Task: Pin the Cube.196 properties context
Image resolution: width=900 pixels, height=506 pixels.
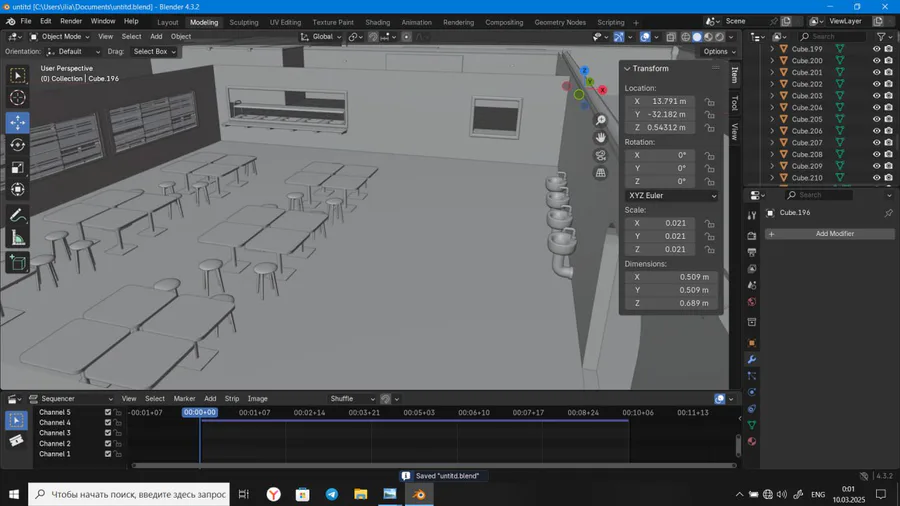Action: coord(889,213)
